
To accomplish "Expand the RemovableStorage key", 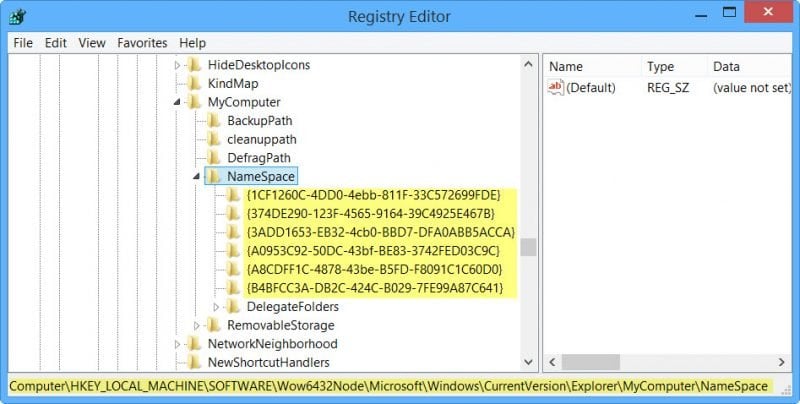I will coord(196,325).
